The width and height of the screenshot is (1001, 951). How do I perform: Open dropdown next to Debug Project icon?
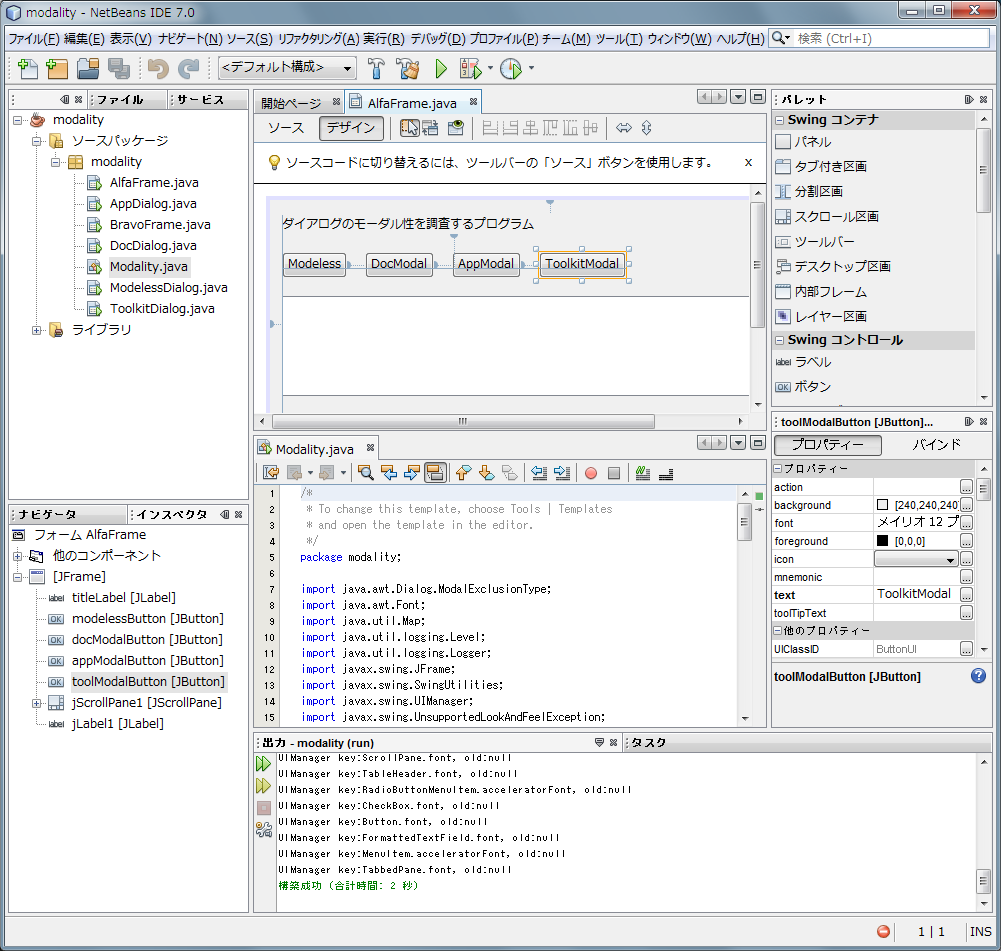pyautogui.click(x=490, y=68)
